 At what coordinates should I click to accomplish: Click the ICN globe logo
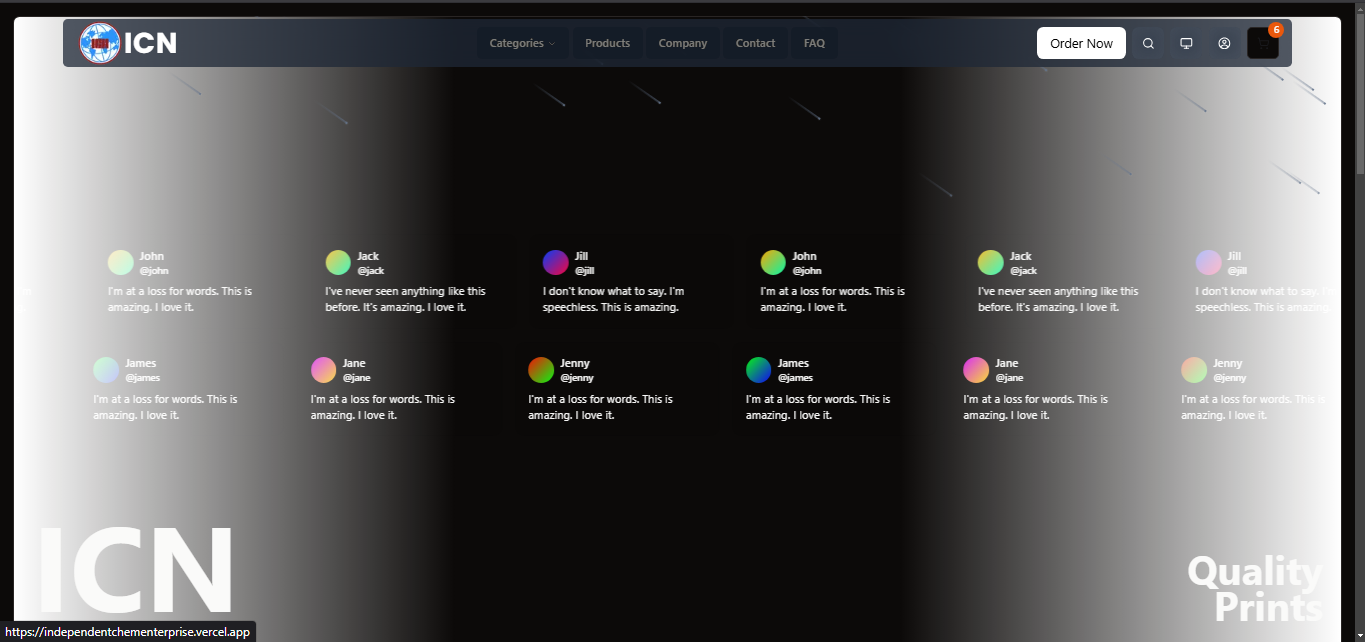click(100, 43)
